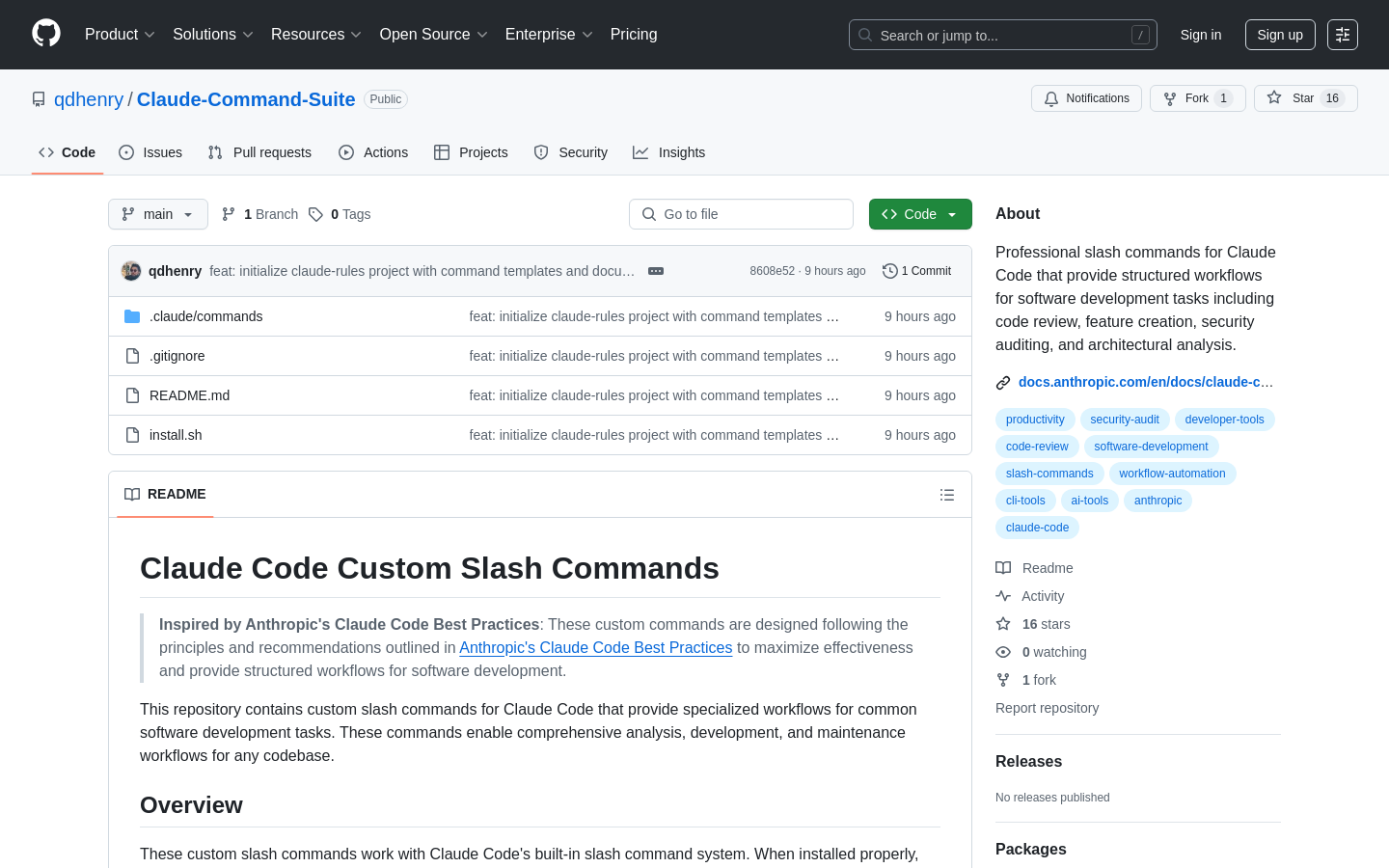View the 1 Commit history
The image size is (1389, 868).
917,271
